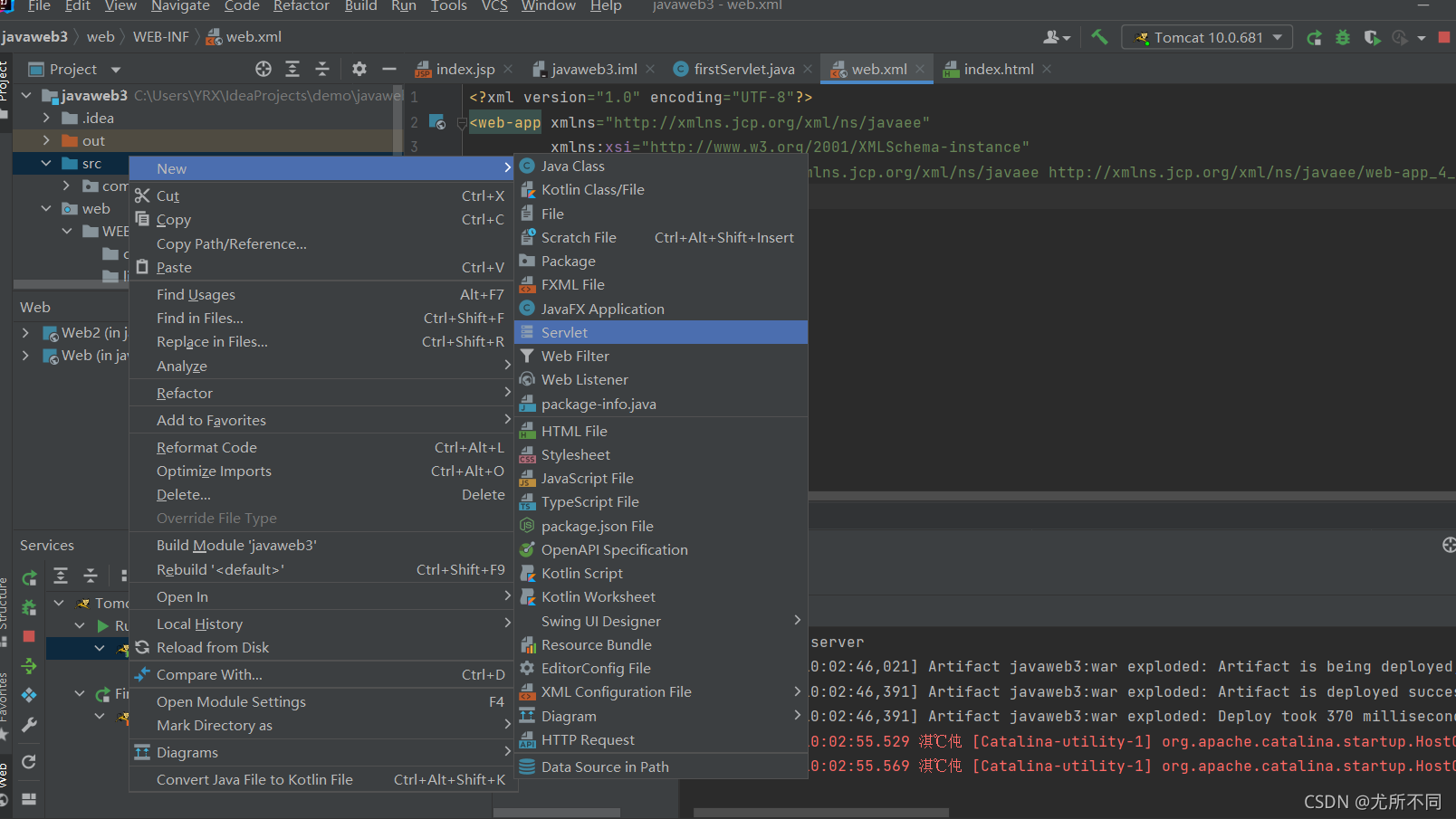Click javaweb3 breadcrumb in navigation bar
This screenshot has width=1456, height=819.
coord(34,37)
